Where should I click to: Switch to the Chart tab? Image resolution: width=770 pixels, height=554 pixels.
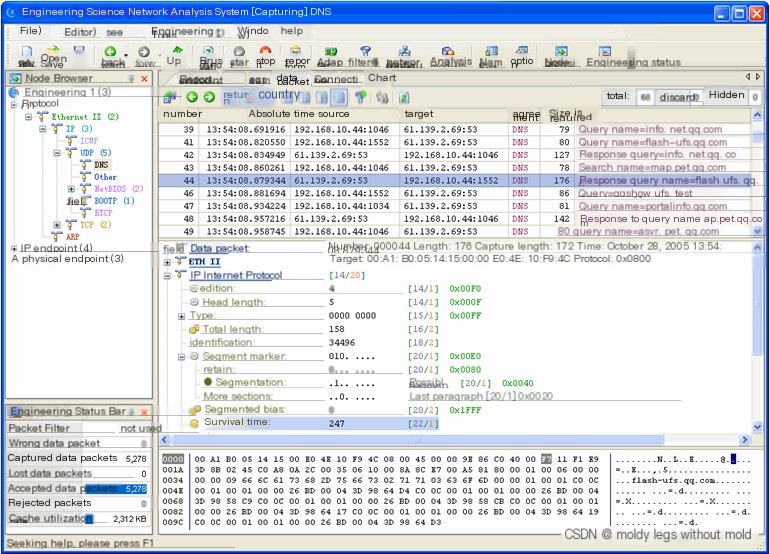[x=382, y=78]
